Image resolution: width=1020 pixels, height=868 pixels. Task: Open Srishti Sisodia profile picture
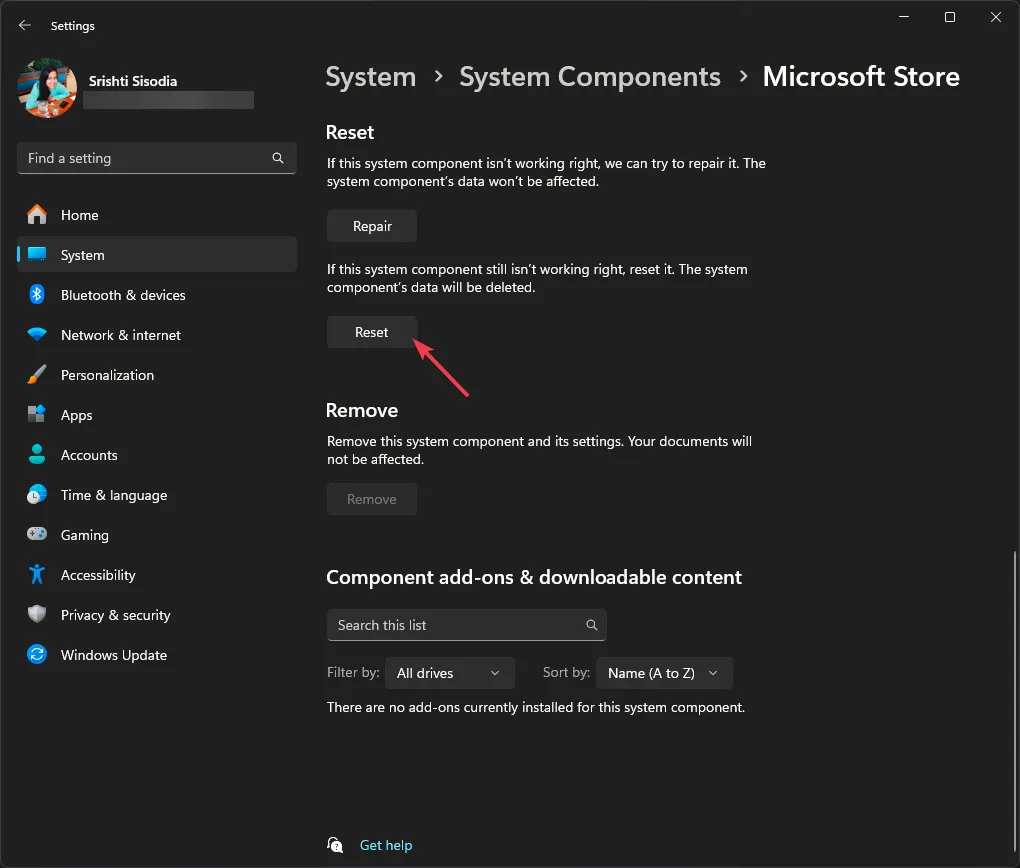click(47, 88)
